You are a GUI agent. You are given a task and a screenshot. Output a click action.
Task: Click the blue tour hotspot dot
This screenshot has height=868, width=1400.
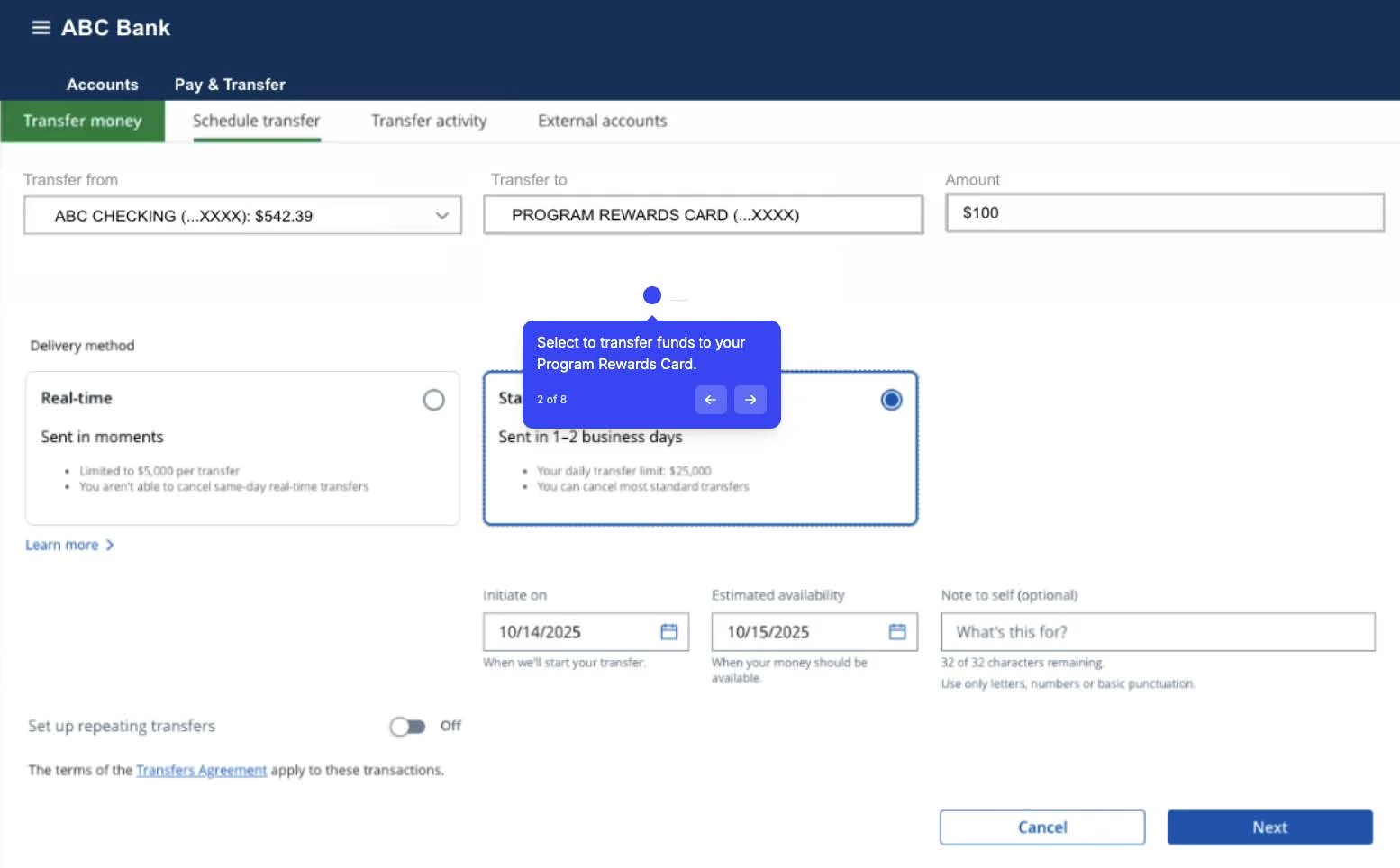click(652, 295)
